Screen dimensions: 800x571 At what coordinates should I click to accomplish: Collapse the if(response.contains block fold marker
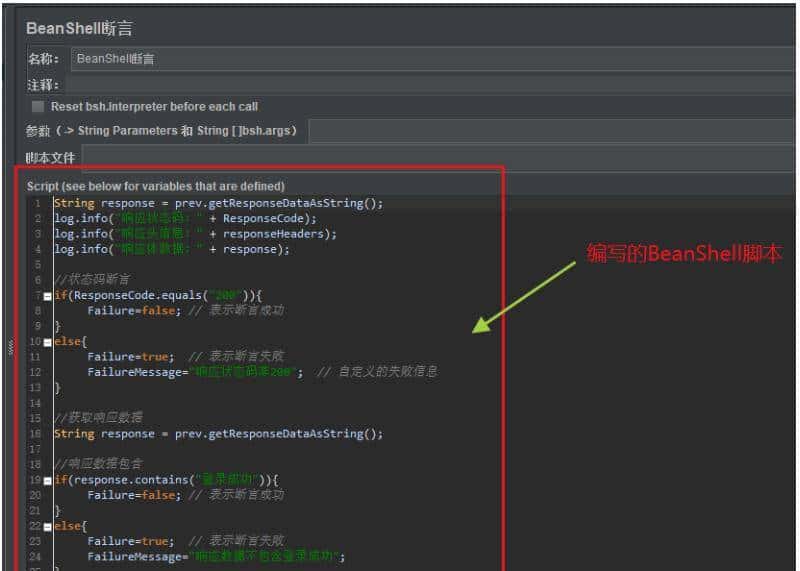coord(47,481)
